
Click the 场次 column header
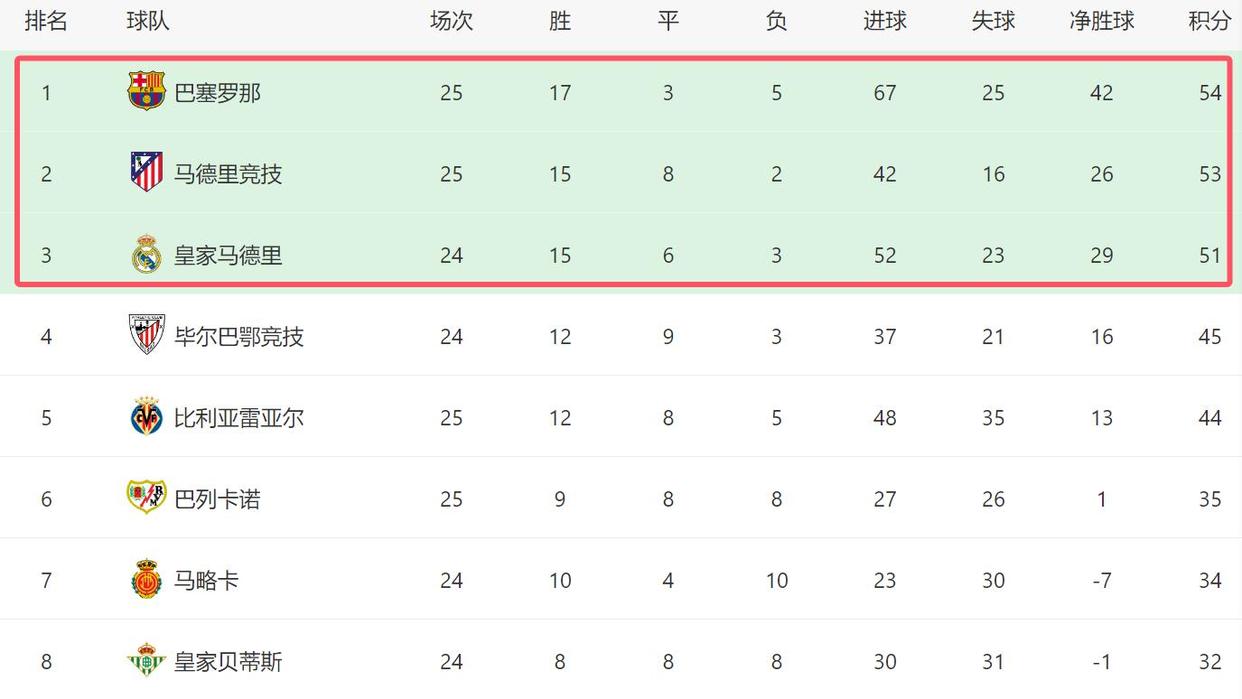451,21
